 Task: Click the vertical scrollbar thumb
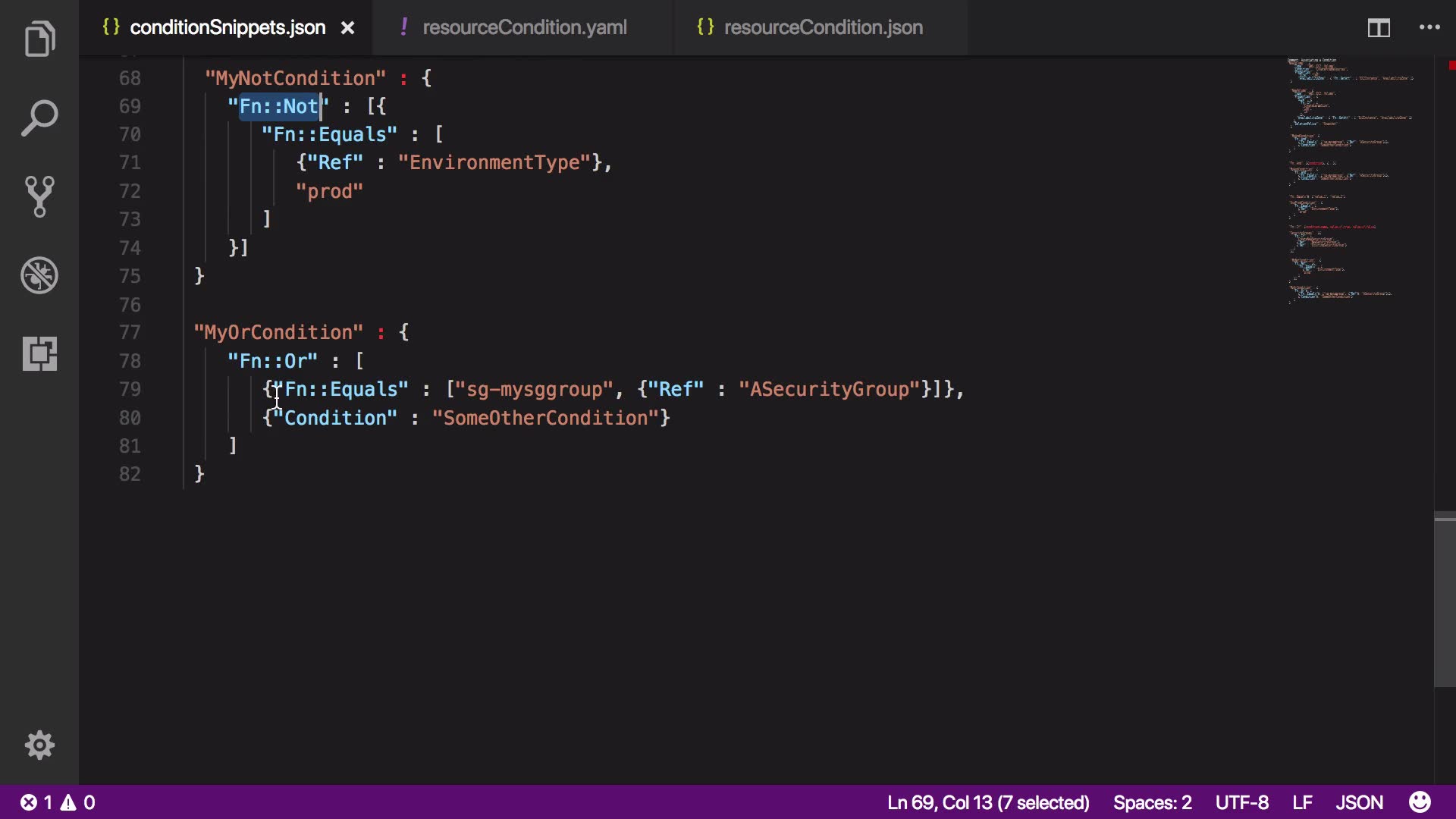pyautogui.click(x=1444, y=599)
